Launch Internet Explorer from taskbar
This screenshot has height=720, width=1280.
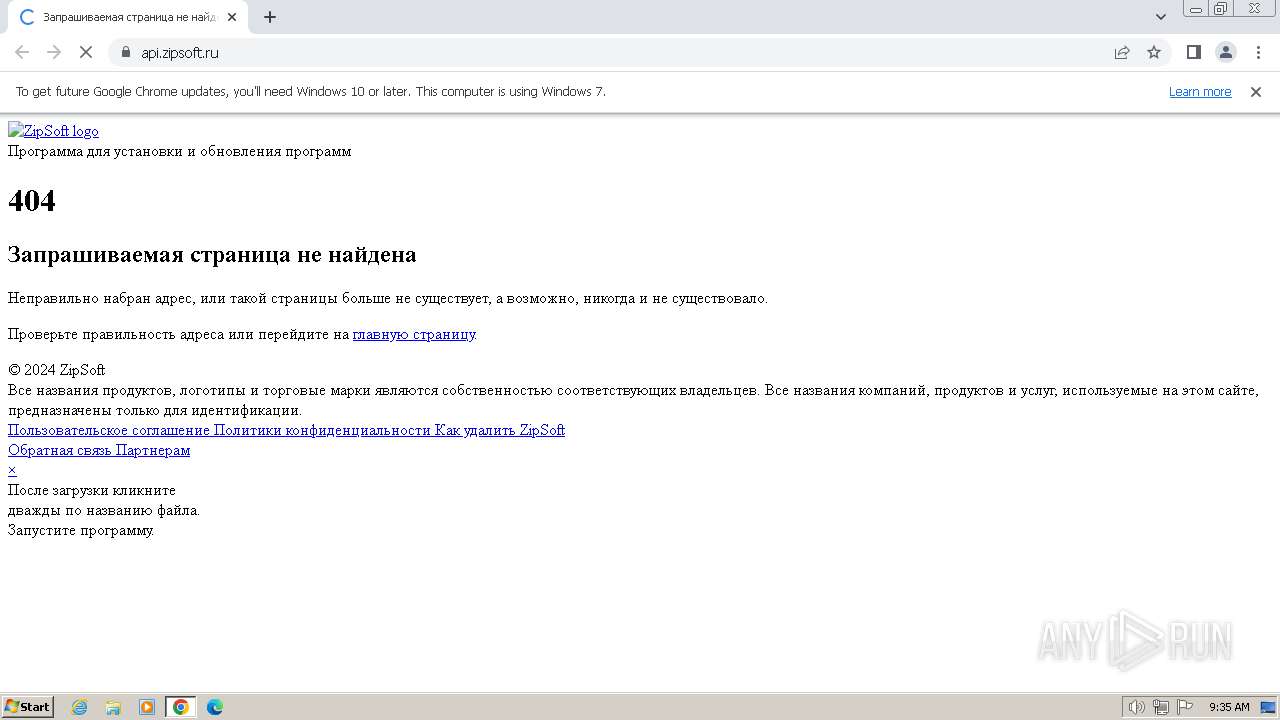click(80, 707)
